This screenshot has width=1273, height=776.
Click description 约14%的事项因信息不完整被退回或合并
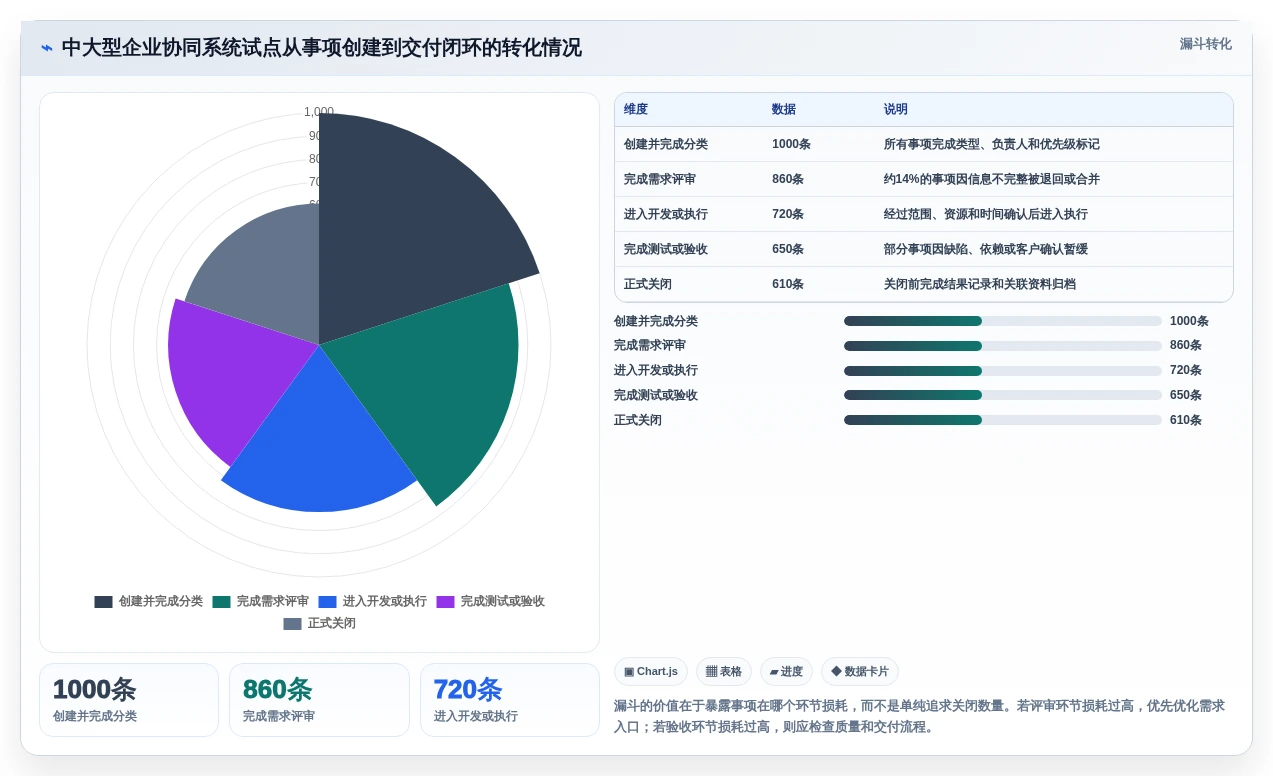click(x=992, y=179)
